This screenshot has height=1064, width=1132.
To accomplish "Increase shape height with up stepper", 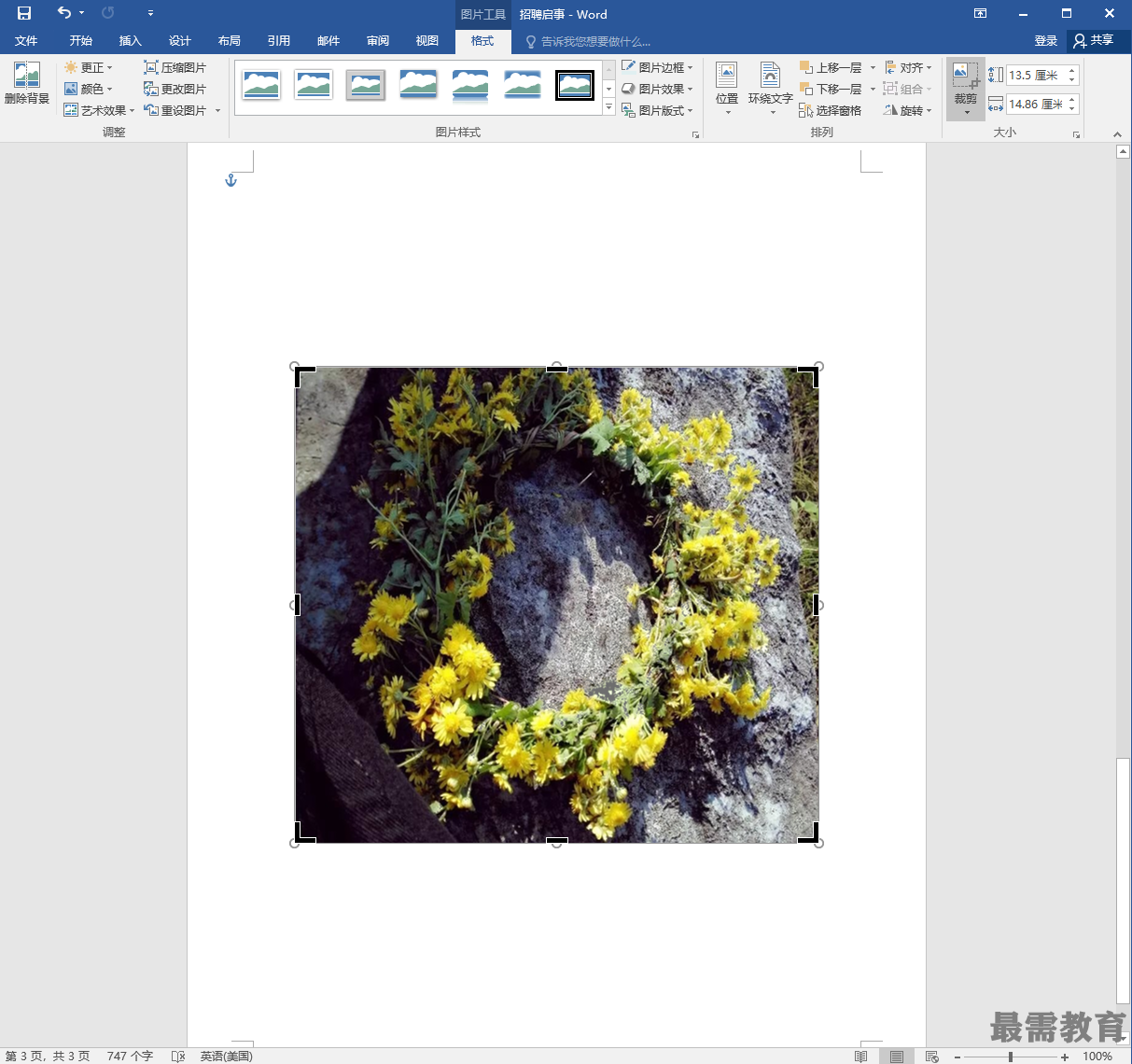I will (x=1072, y=70).
